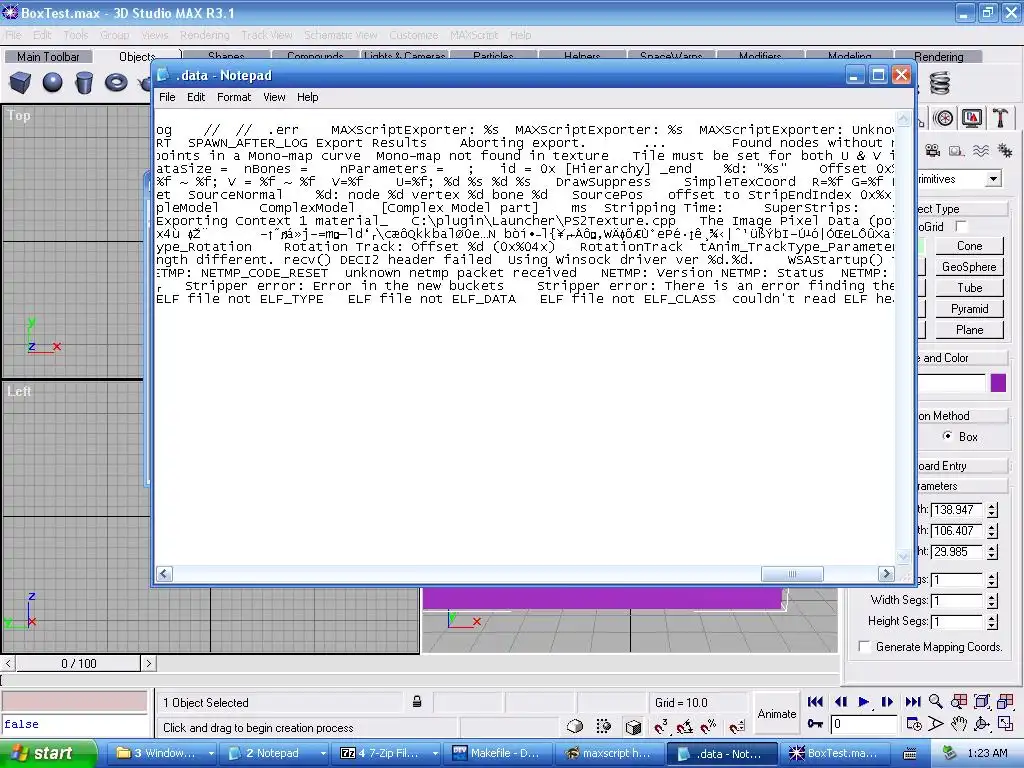
Task: Select the Cameras category icon
Action: point(933,151)
